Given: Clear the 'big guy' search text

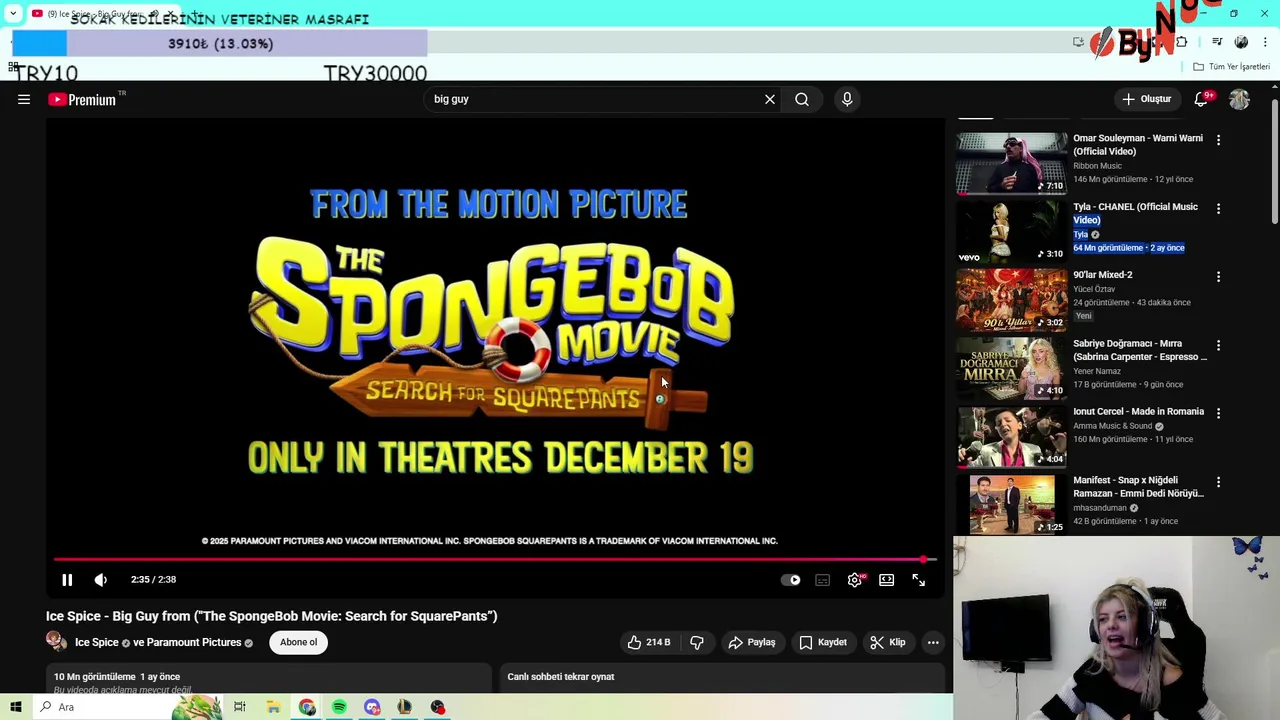Looking at the screenshot, I should [770, 99].
